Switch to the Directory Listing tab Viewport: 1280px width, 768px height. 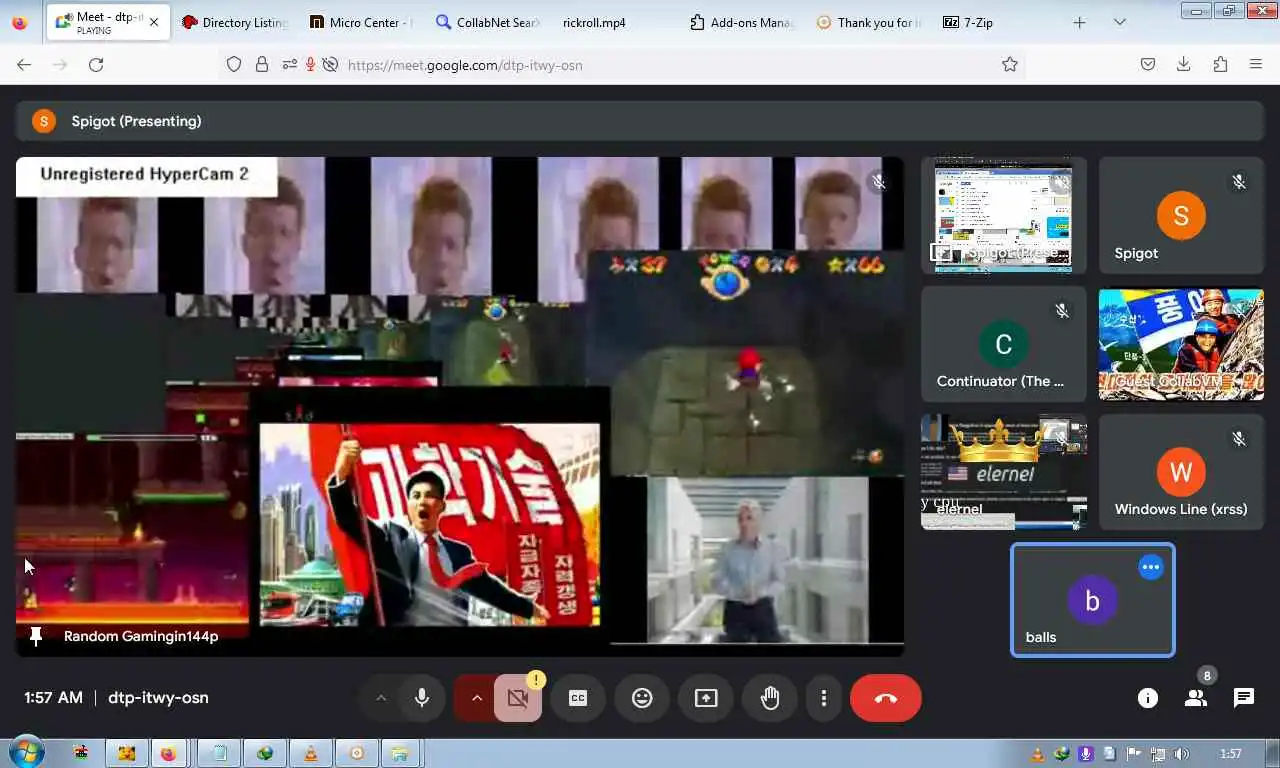[x=233, y=22]
